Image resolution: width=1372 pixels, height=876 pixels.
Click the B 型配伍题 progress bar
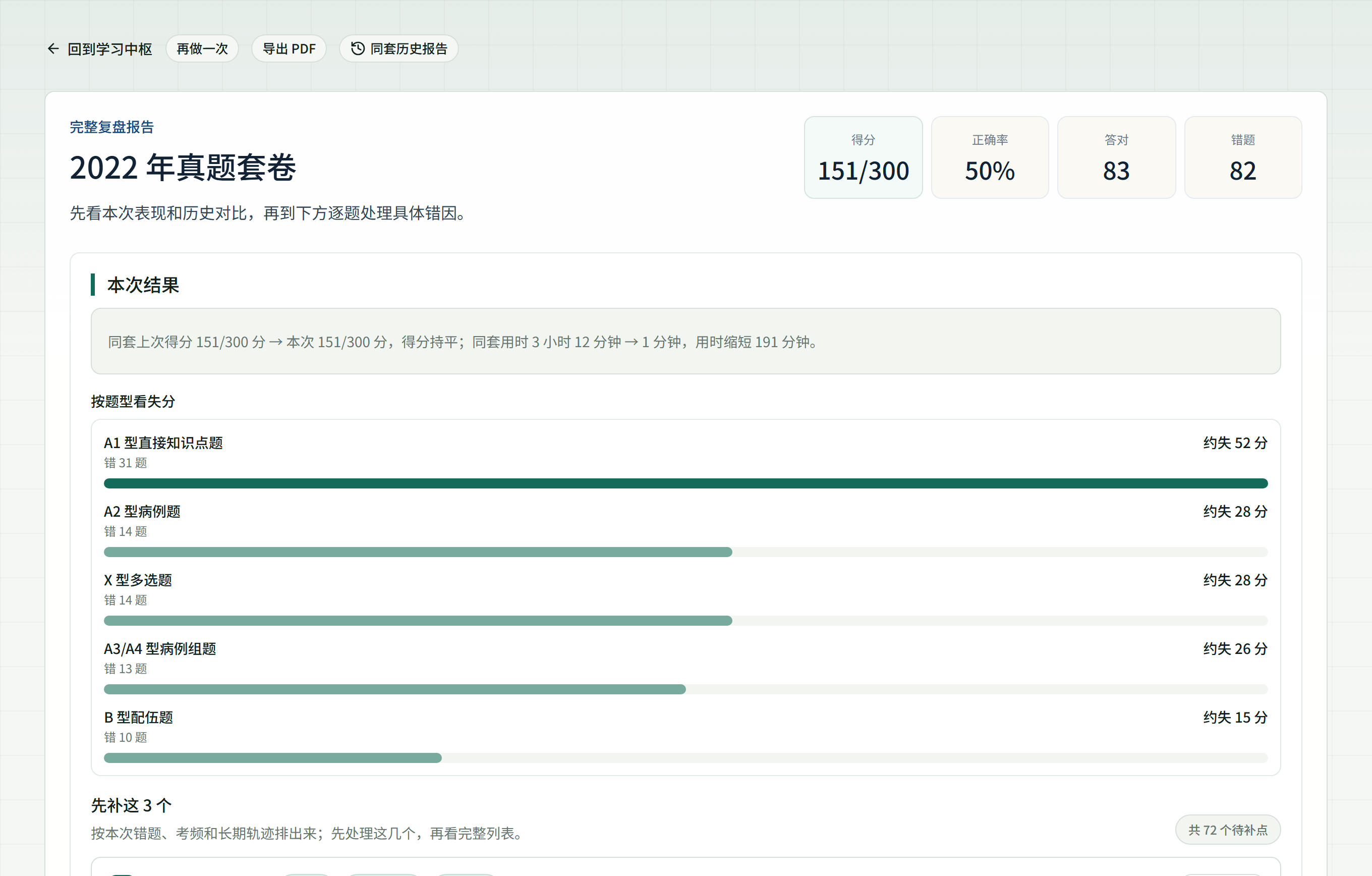(x=685, y=758)
